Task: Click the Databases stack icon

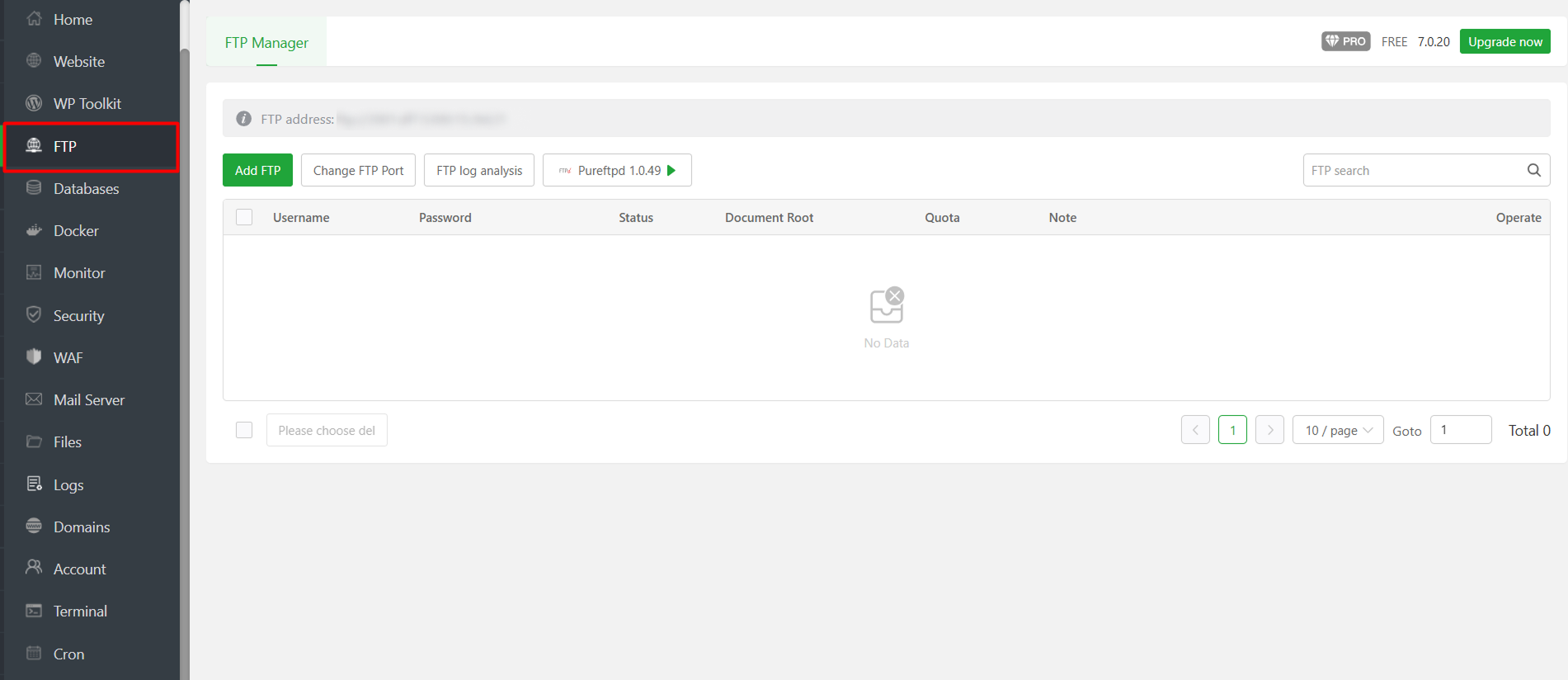Action: (34, 188)
